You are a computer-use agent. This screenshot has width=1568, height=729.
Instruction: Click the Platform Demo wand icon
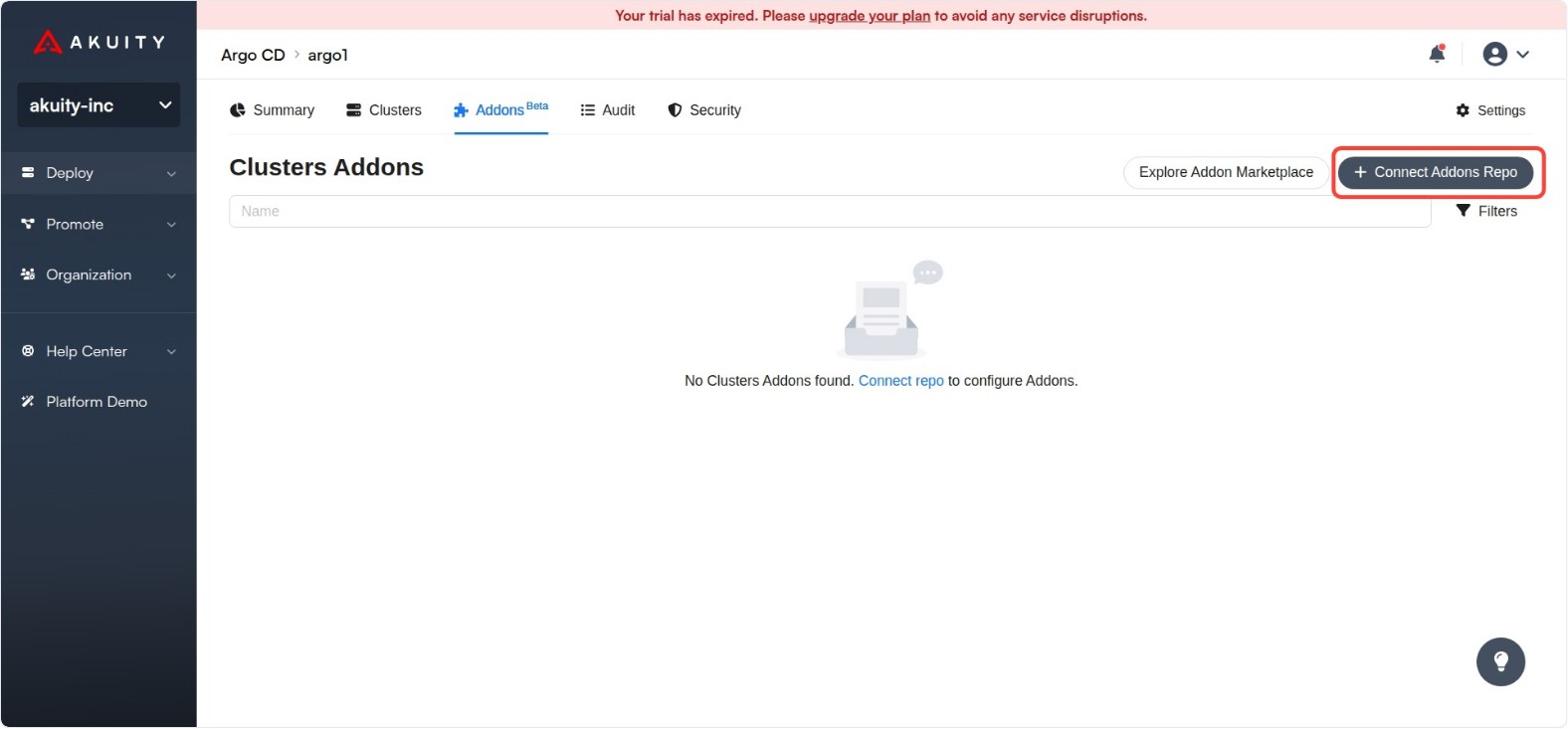[28, 402]
